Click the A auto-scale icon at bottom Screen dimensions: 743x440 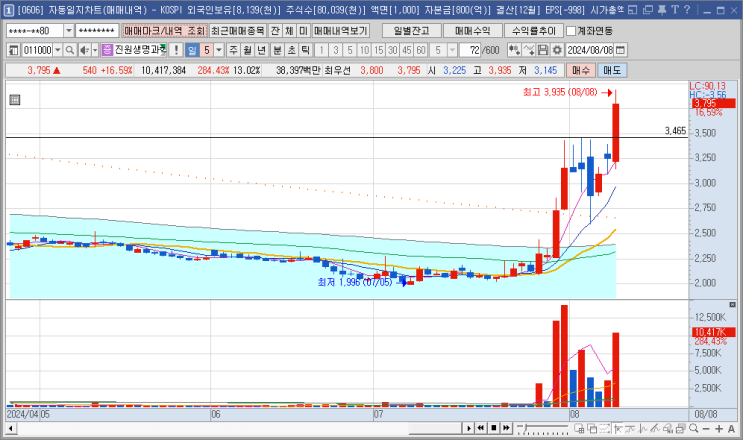pos(731,429)
